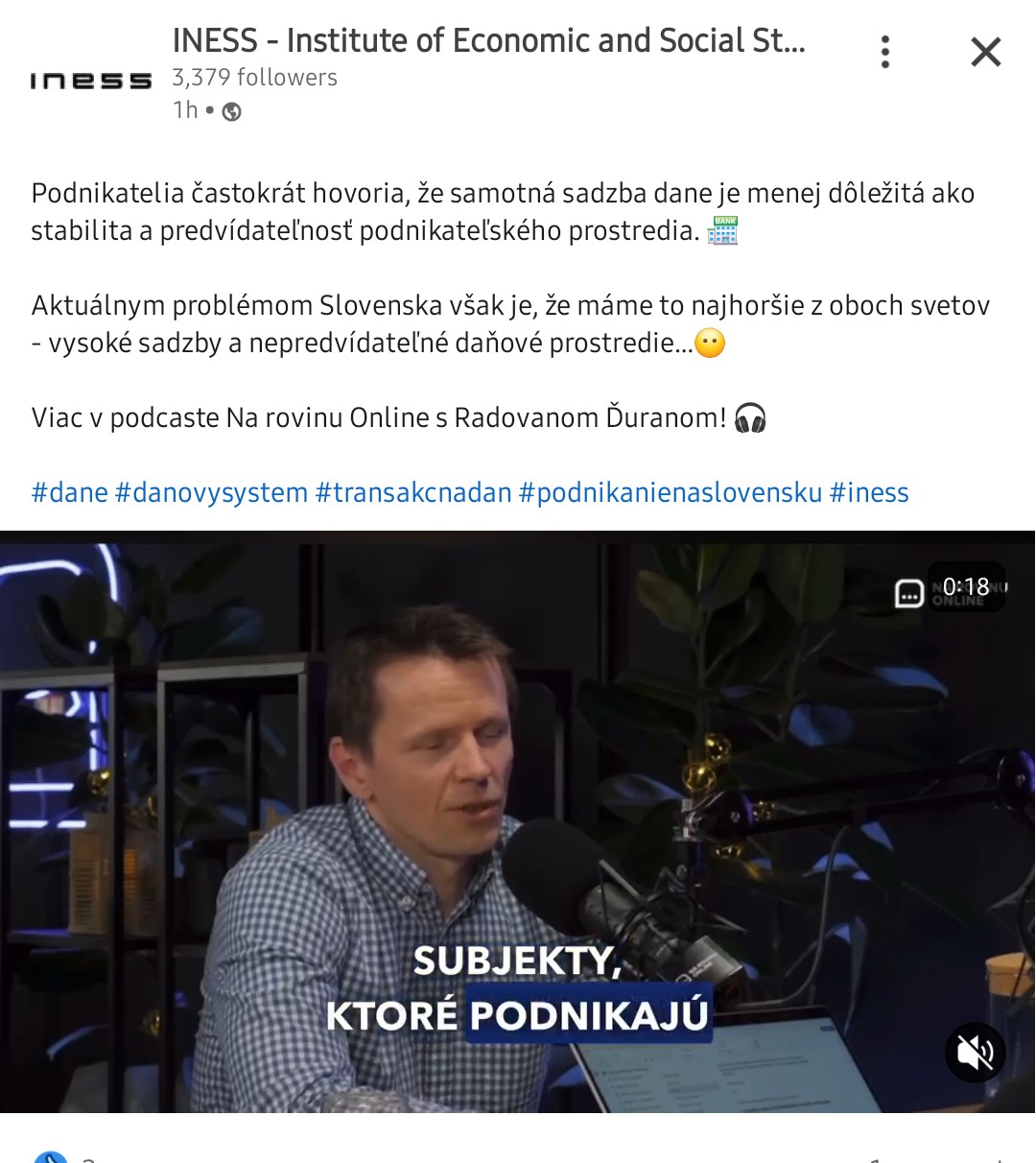The image size is (1036, 1163).
Task: Play the podcast video clip
Action: pos(518,821)
